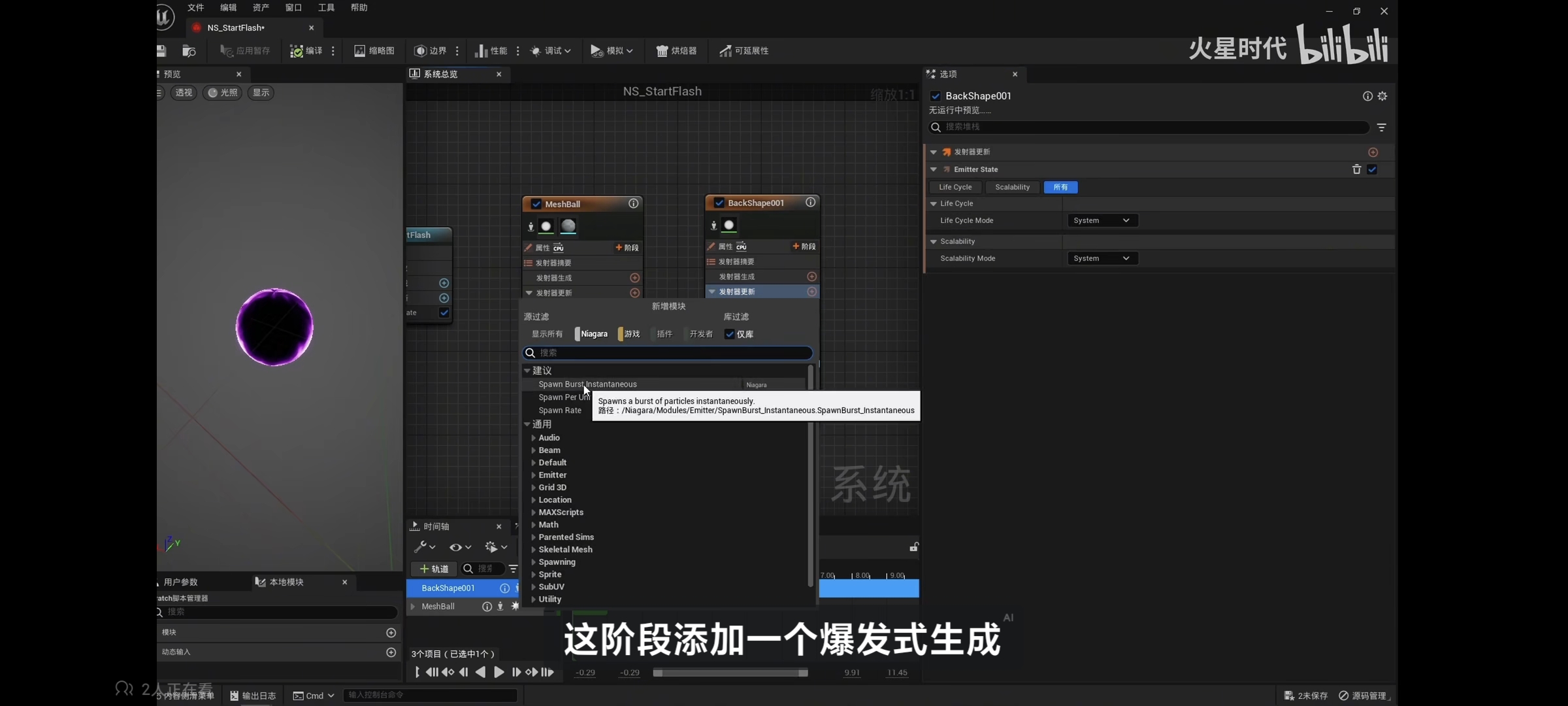The width and height of the screenshot is (1568, 706).
Task: Click the Compile toolbar icon
Action: click(x=297, y=51)
